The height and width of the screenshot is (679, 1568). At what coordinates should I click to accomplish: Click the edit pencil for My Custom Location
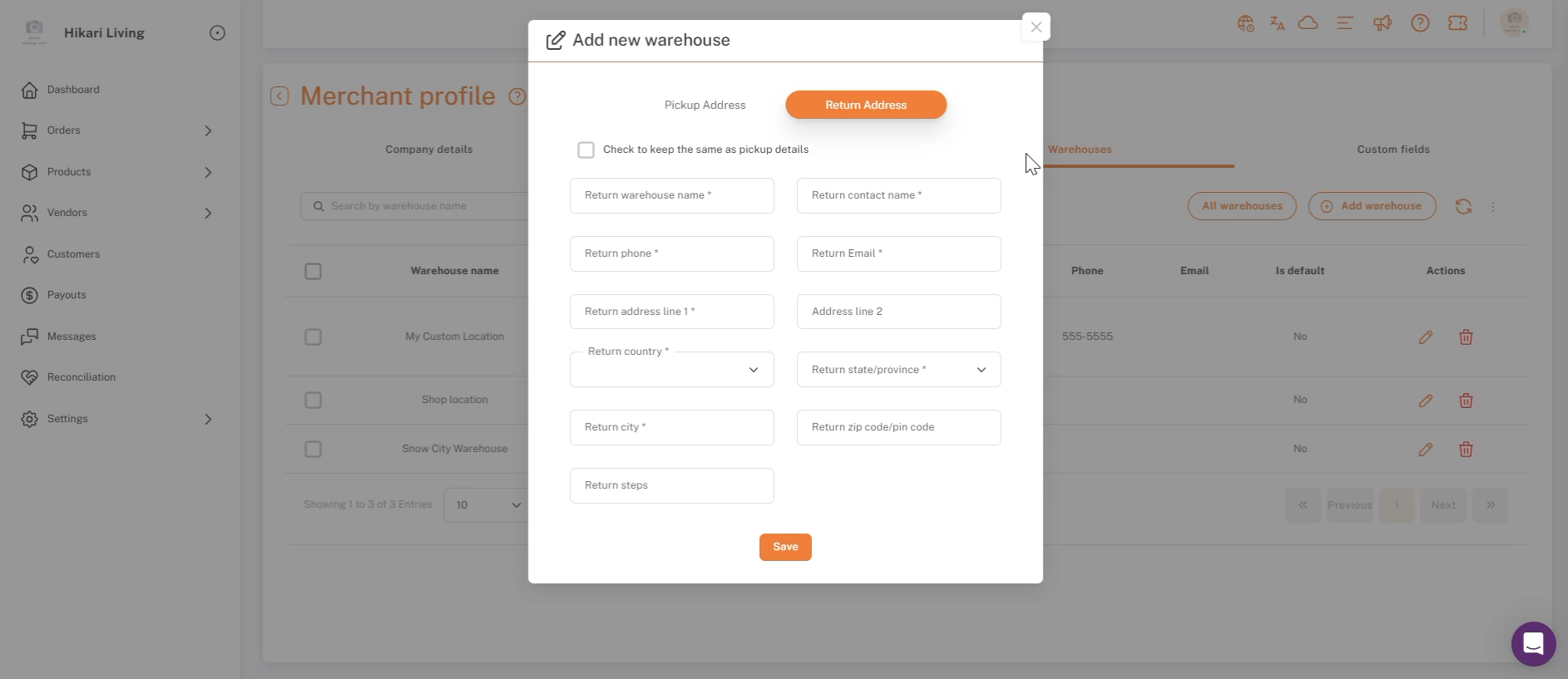pos(1426,337)
